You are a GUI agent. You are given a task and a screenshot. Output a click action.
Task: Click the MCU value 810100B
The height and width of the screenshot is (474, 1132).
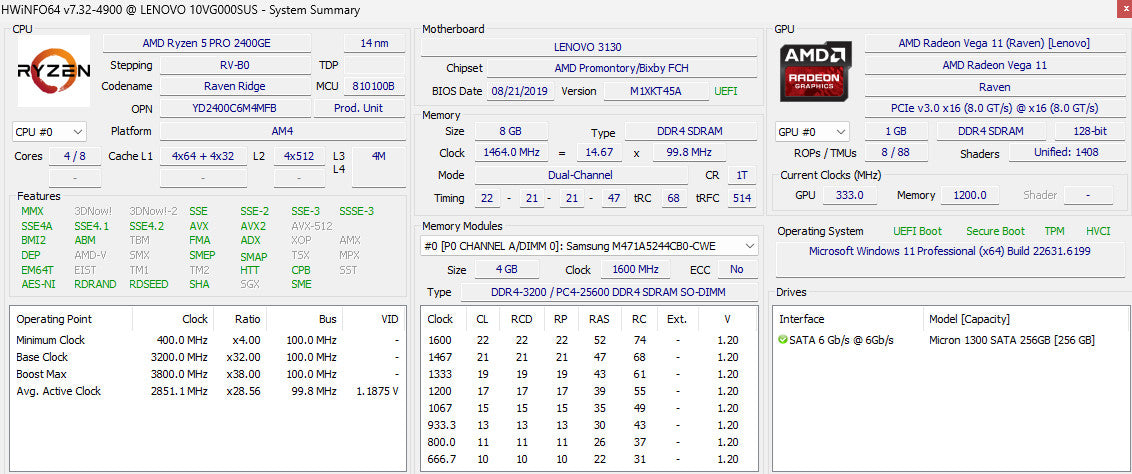tap(373, 86)
